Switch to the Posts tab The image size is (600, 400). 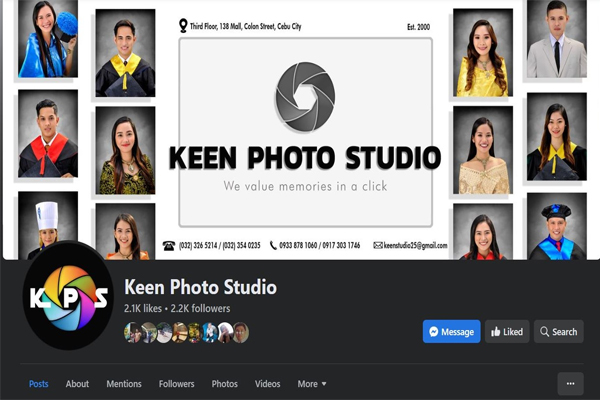(x=39, y=384)
